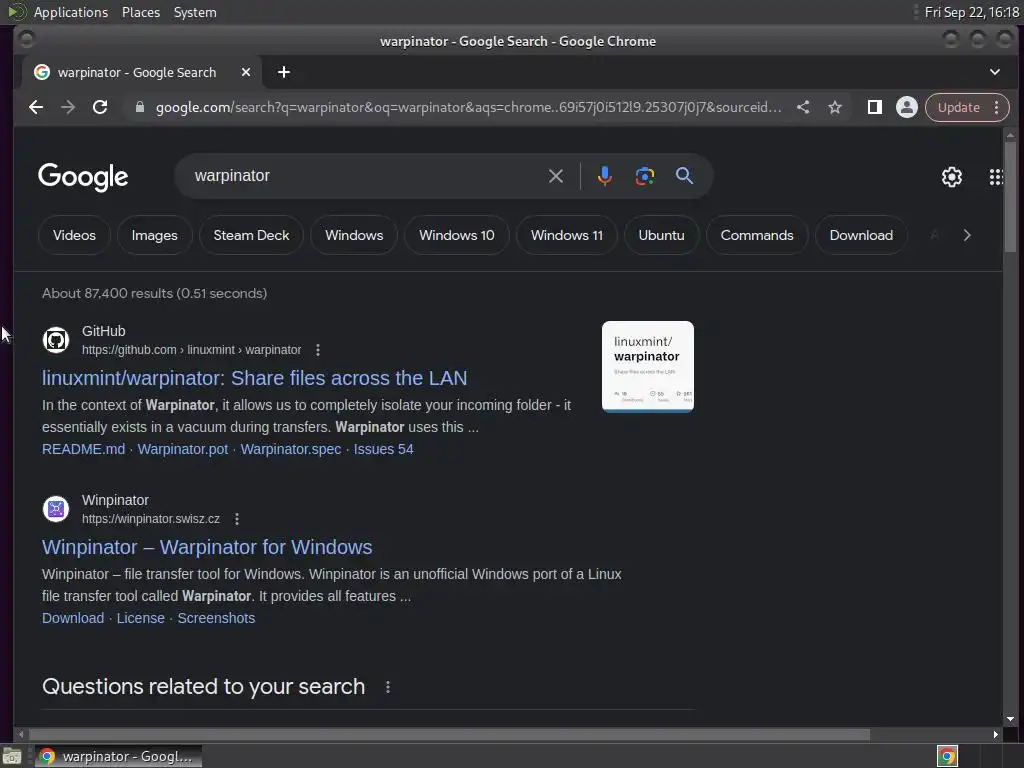Click the GitHub favicon of first result

56,340
